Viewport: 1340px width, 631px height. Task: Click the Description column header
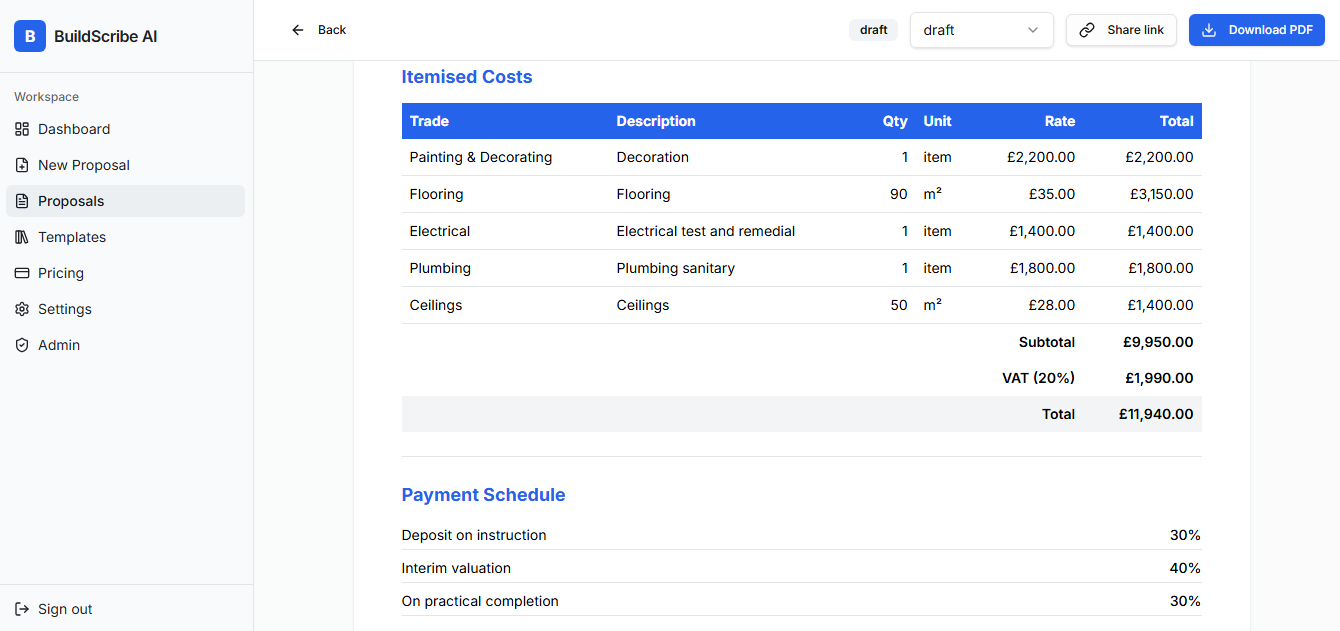pyautogui.click(x=656, y=121)
